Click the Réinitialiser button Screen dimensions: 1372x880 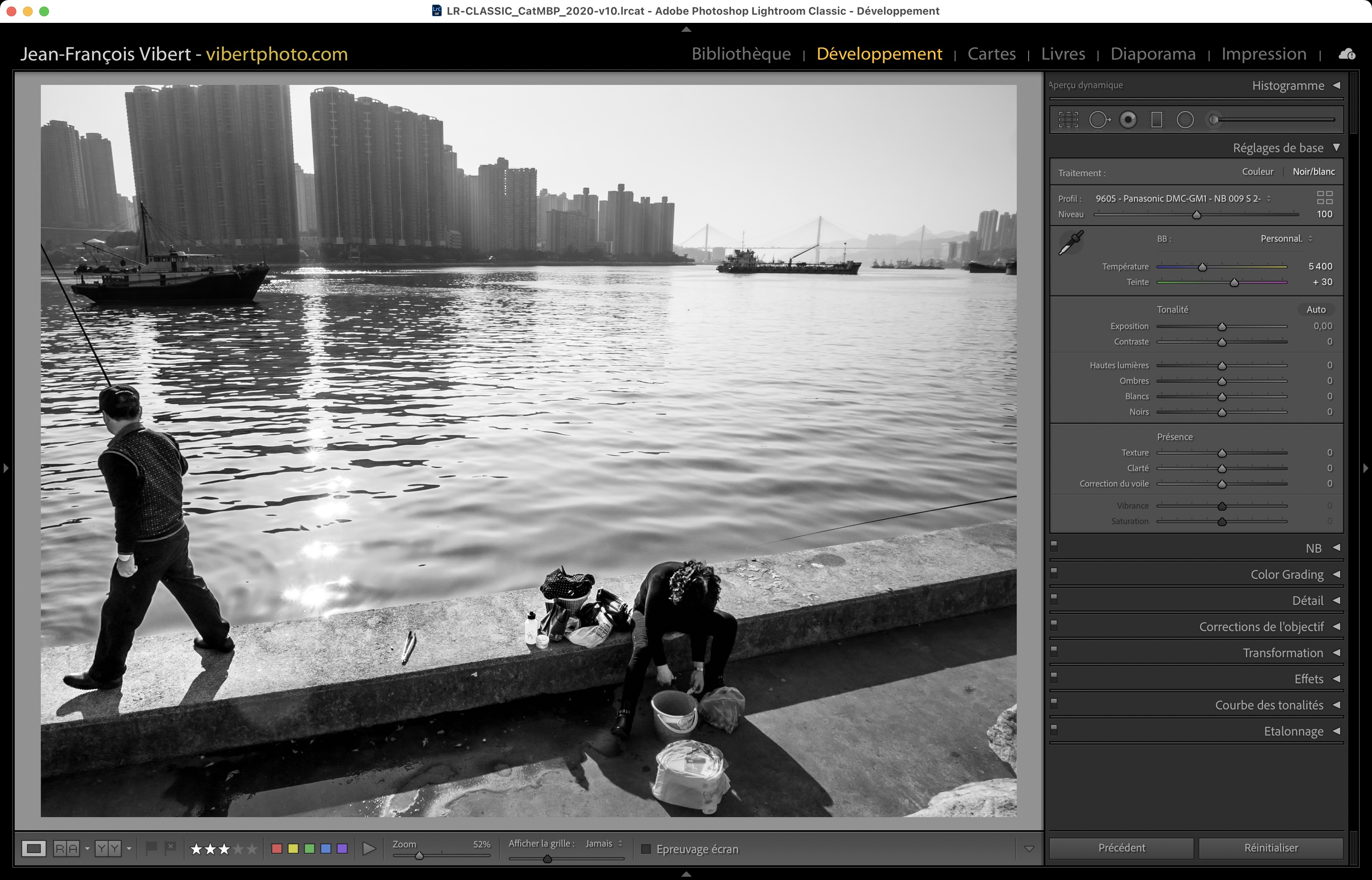pos(1270,848)
